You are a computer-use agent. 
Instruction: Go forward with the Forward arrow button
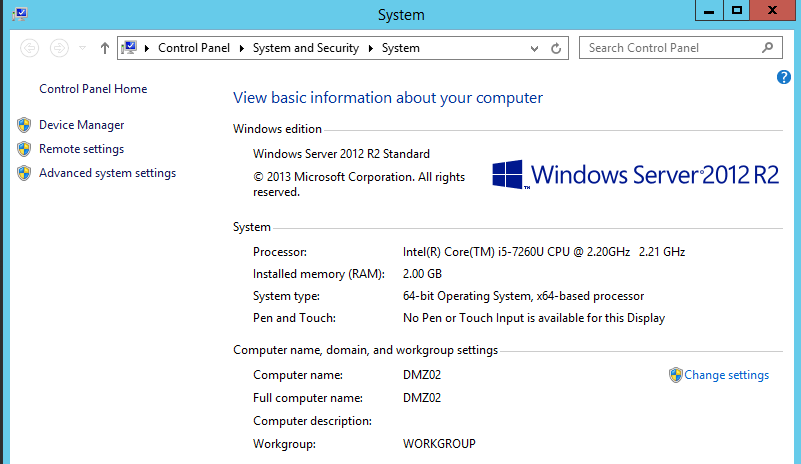(59, 48)
